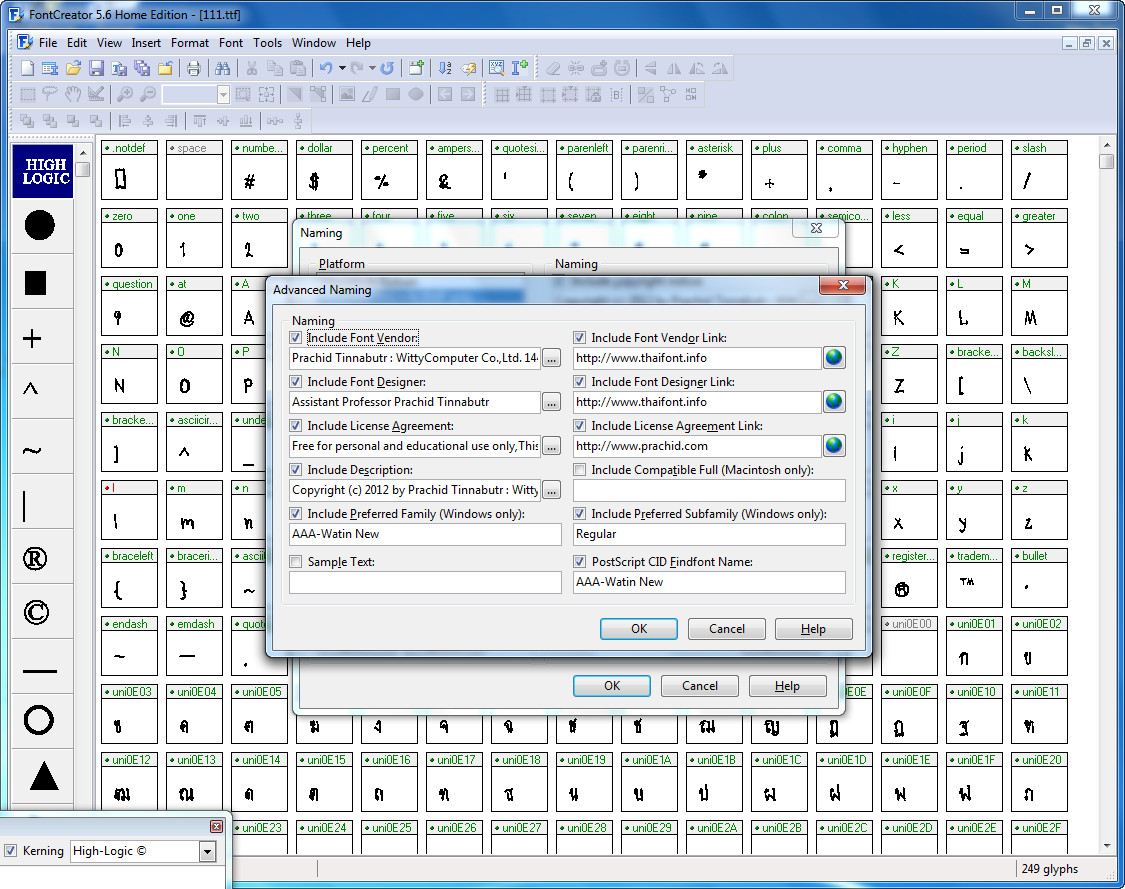Click the Insert image toolbar icon

click(347, 94)
